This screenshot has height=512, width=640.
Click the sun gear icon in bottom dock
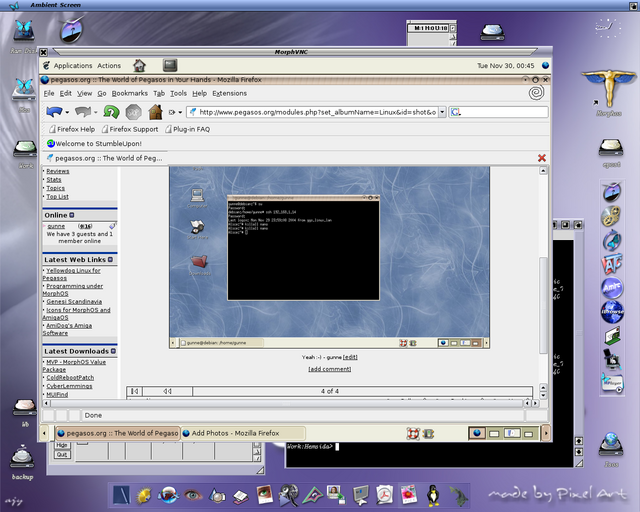(x=144, y=495)
